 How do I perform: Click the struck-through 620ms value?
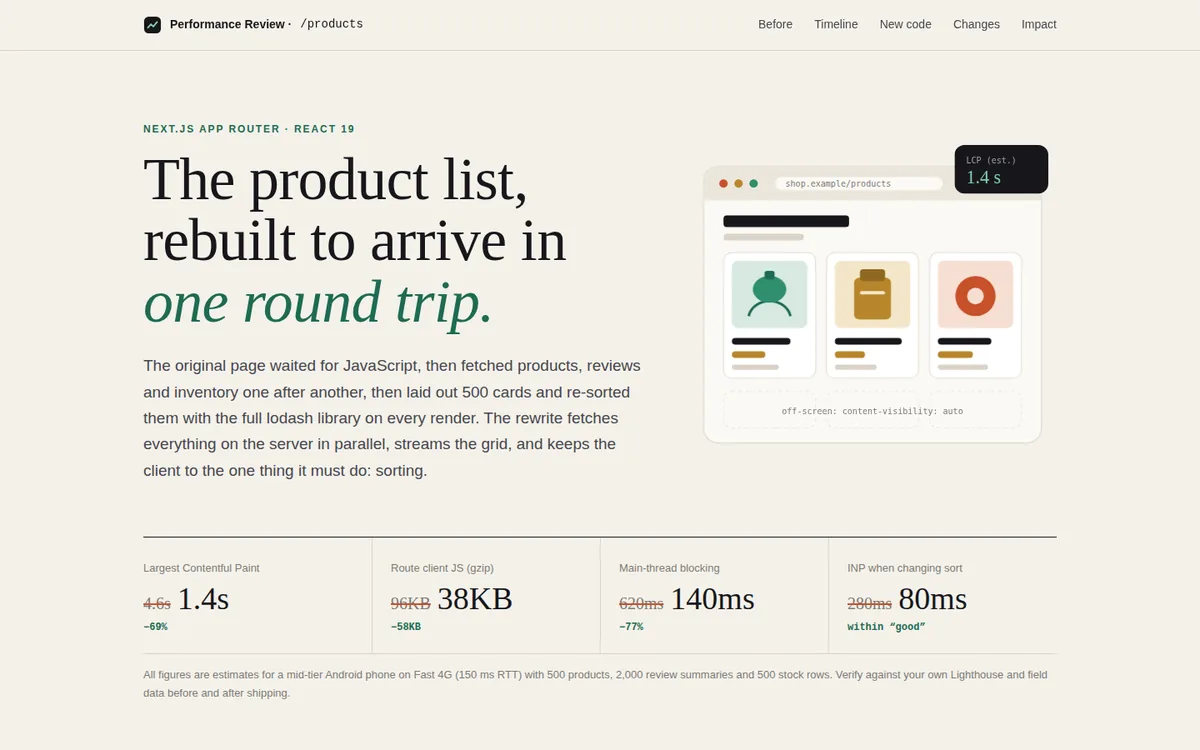click(641, 603)
